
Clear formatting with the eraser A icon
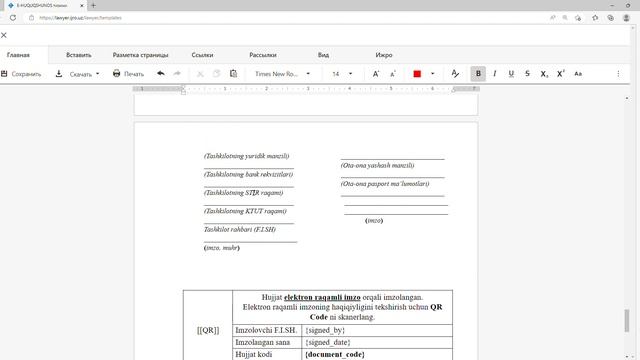point(455,74)
